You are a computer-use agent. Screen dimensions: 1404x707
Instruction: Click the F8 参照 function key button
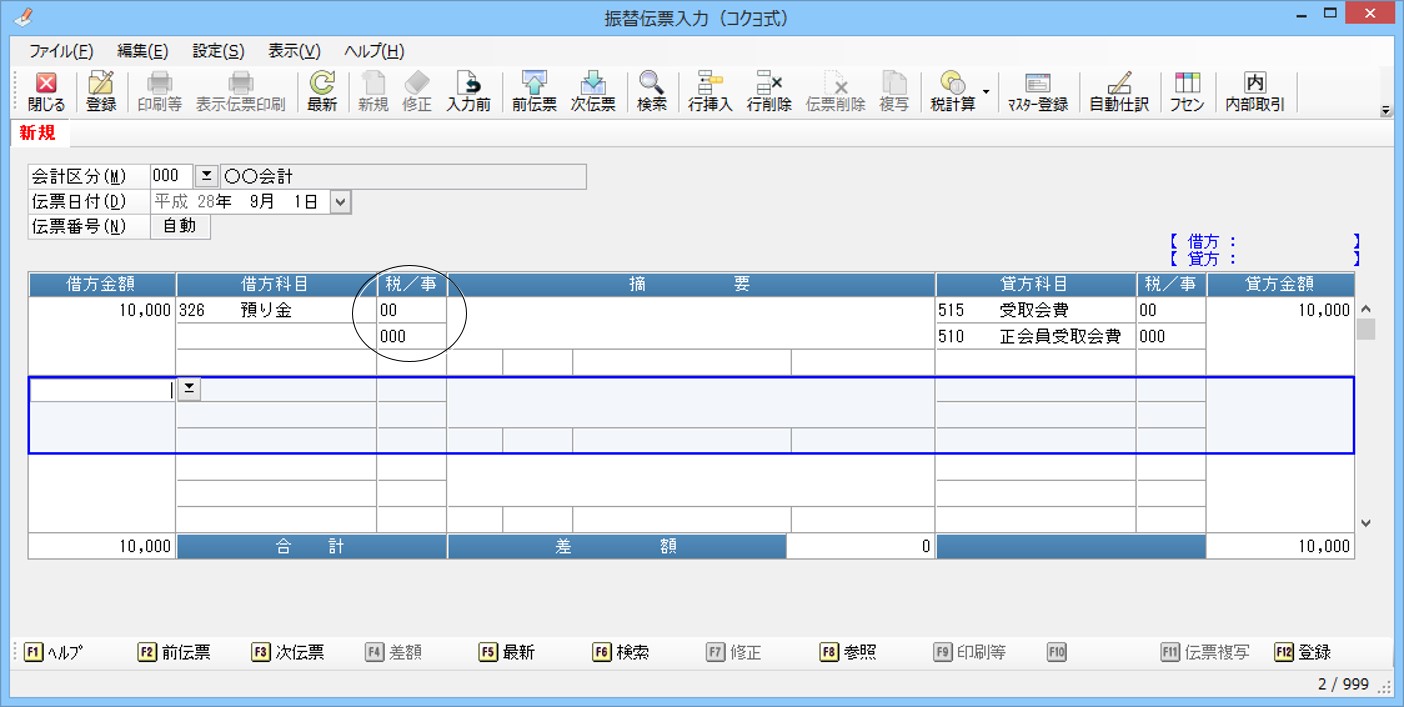pos(848,652)
